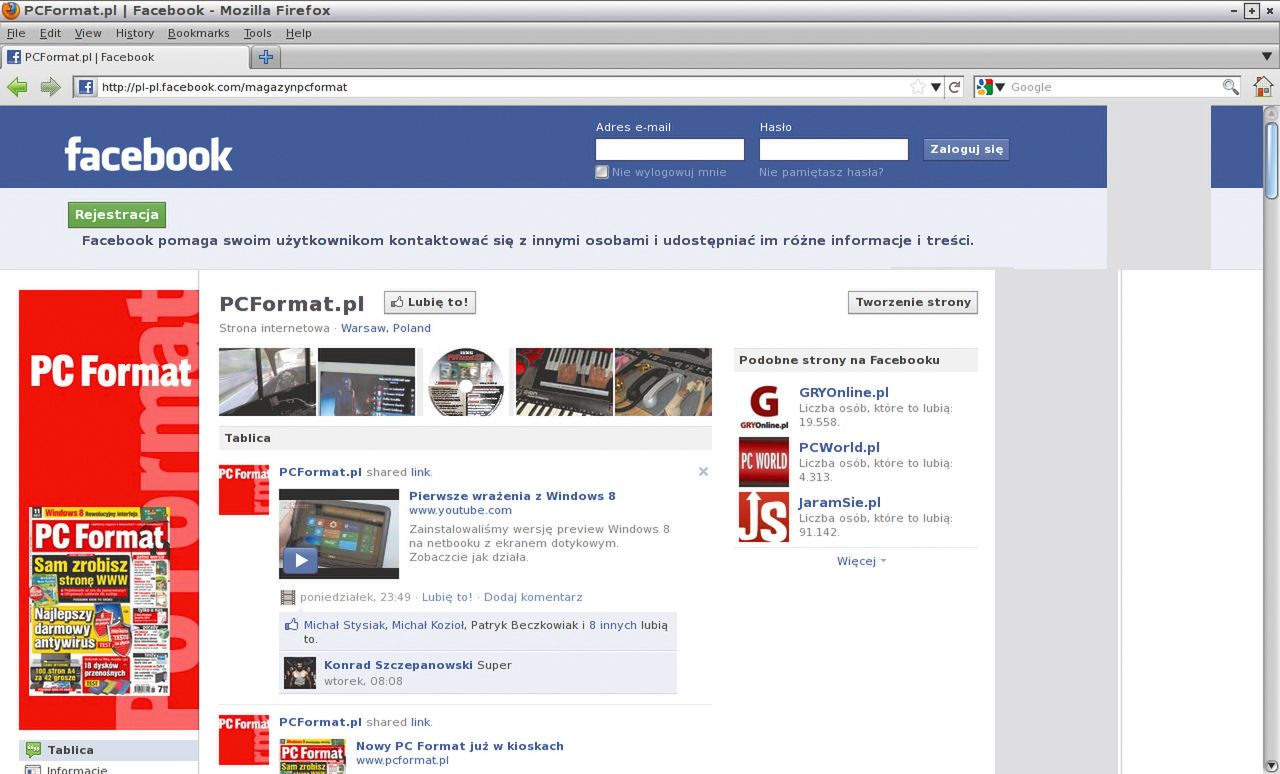Open the list all tabs dropdown
Viewport: 1280px width, 774px height.
[x=1267, y=56]
